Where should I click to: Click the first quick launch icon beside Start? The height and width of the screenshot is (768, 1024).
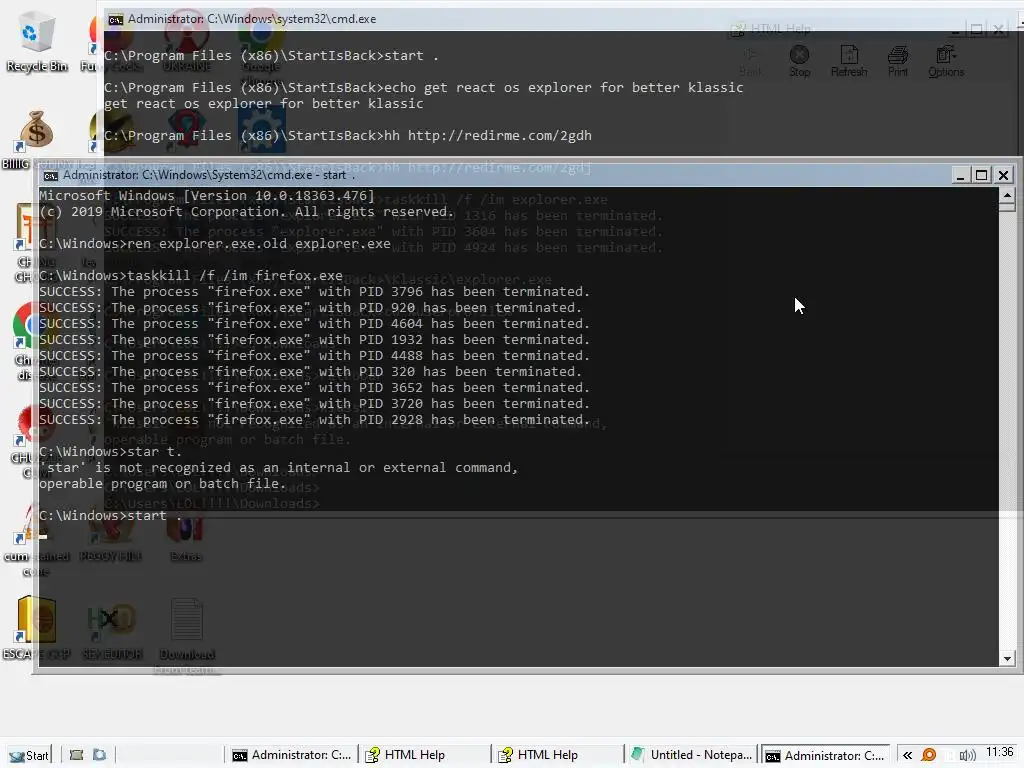tap(76, 755)
